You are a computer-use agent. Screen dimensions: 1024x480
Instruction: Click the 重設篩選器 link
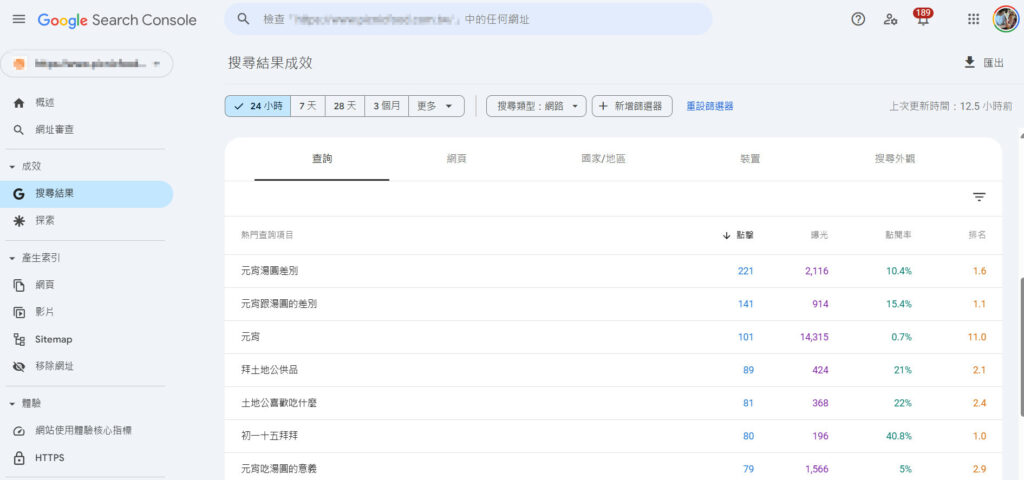click(709, 106)
